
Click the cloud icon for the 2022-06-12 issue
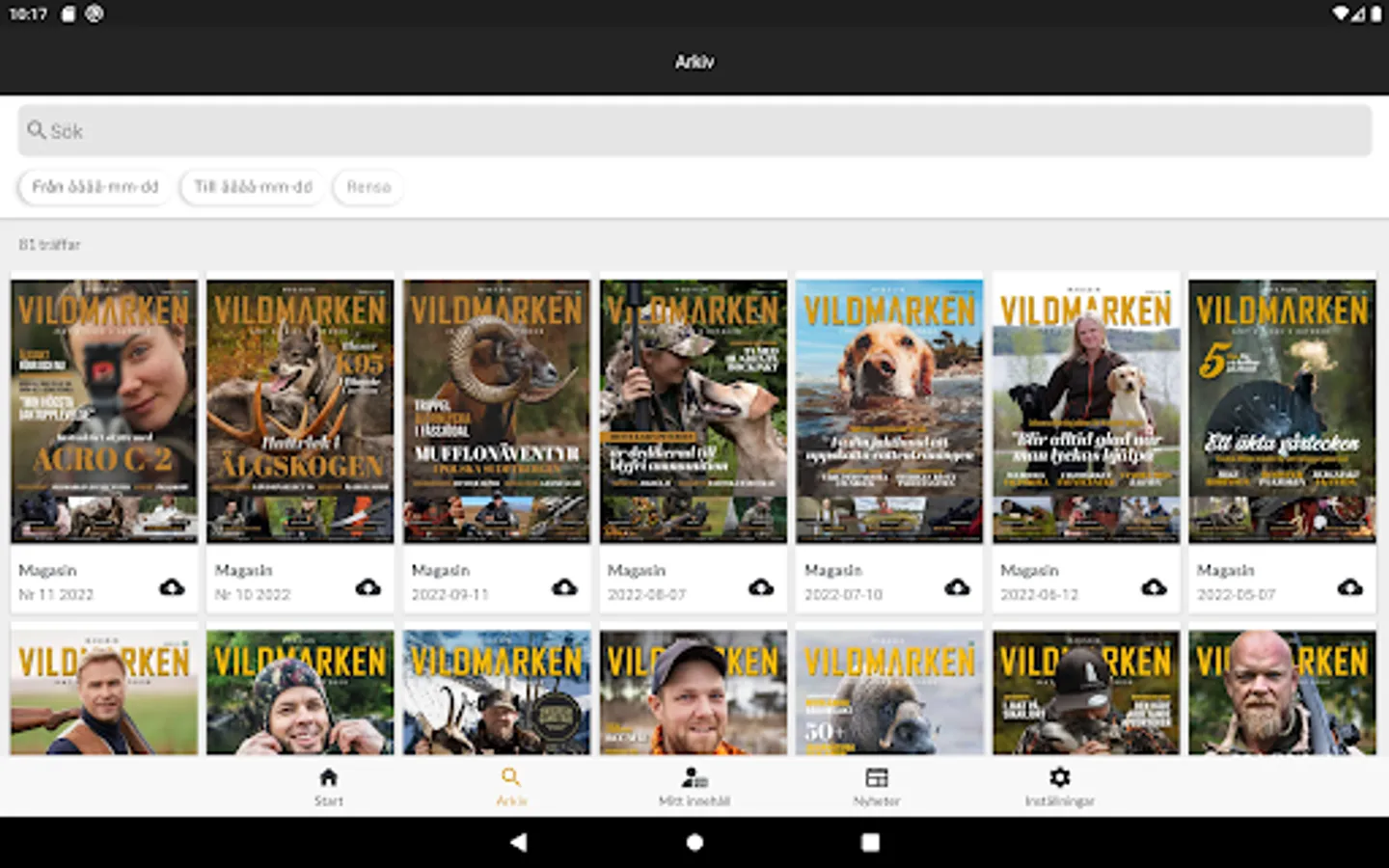[x=1154, y=586]
